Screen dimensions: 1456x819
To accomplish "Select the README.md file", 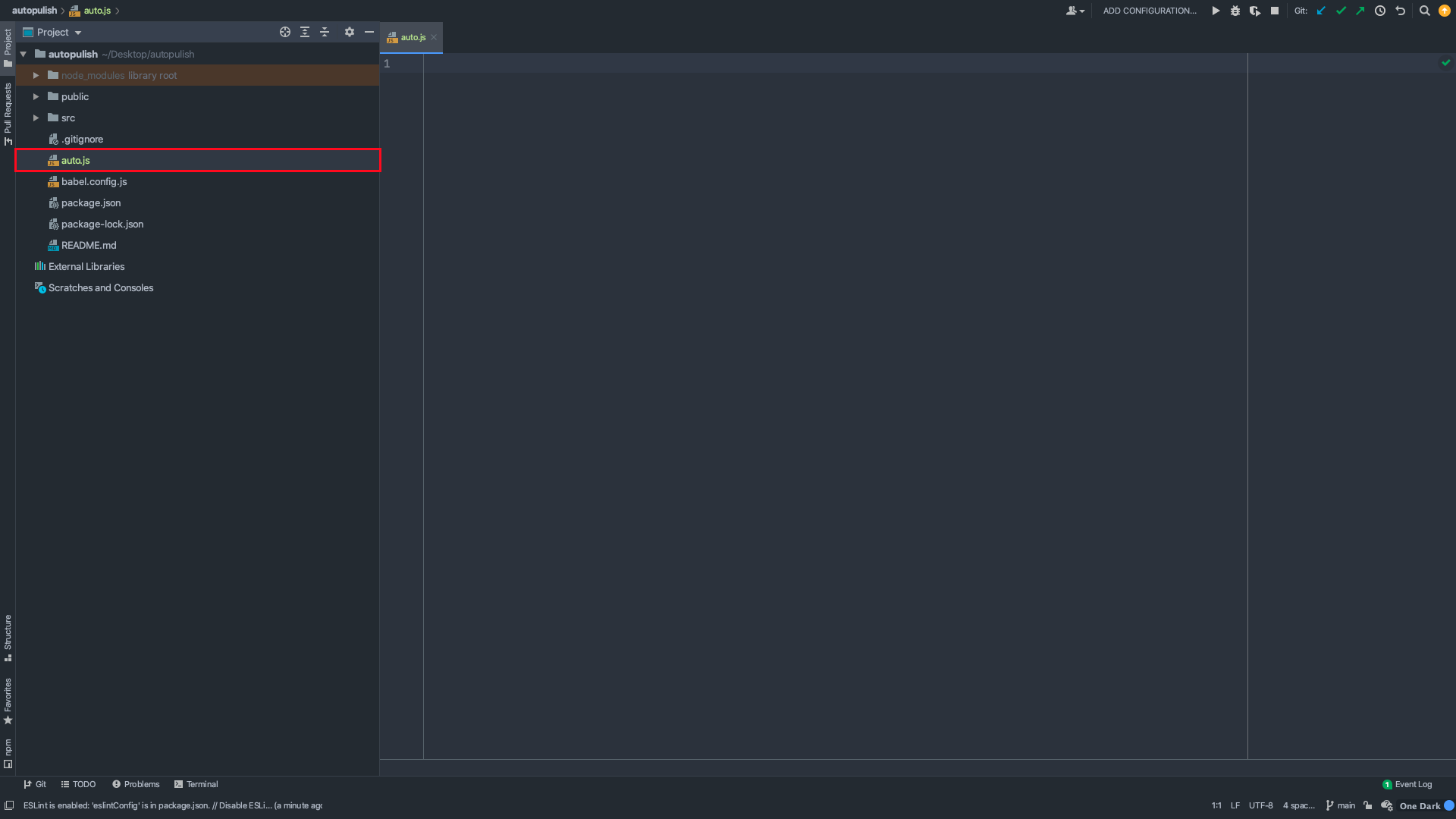I will click(197, 245).
